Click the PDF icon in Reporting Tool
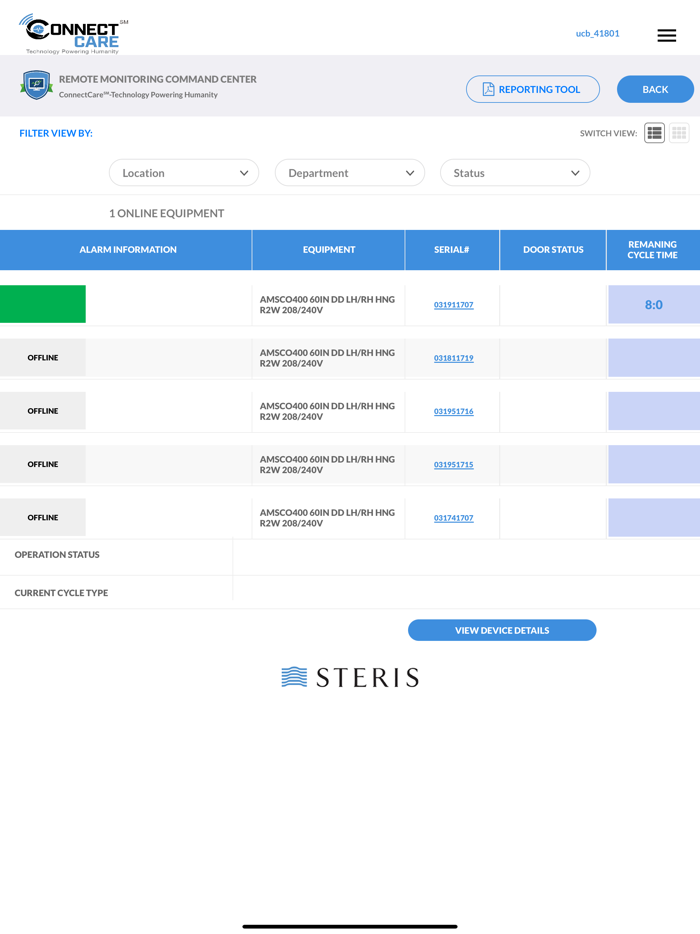This screenshot has height=934, width=700. pos(489,89)
